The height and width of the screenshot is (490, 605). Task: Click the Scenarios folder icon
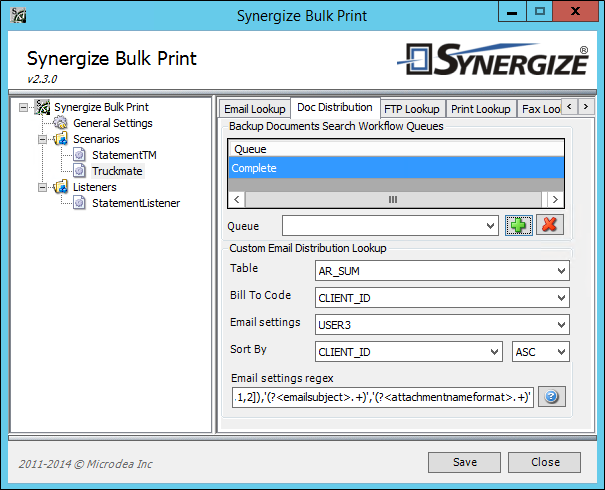60,139
